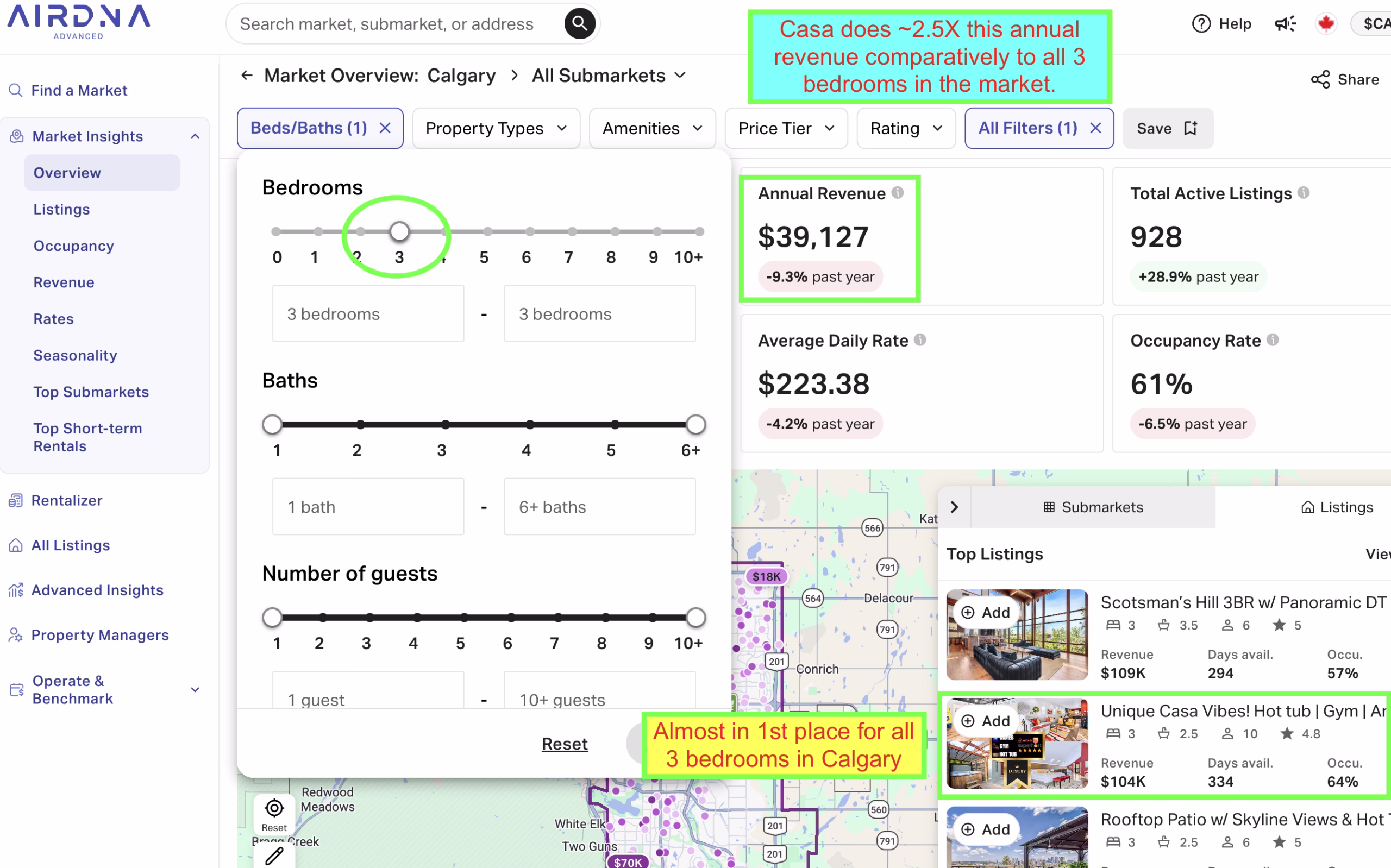This screenshot has height=868, width=1391.
Task: Click the megaphone announcements icon
Action: tap(1285, 23)
